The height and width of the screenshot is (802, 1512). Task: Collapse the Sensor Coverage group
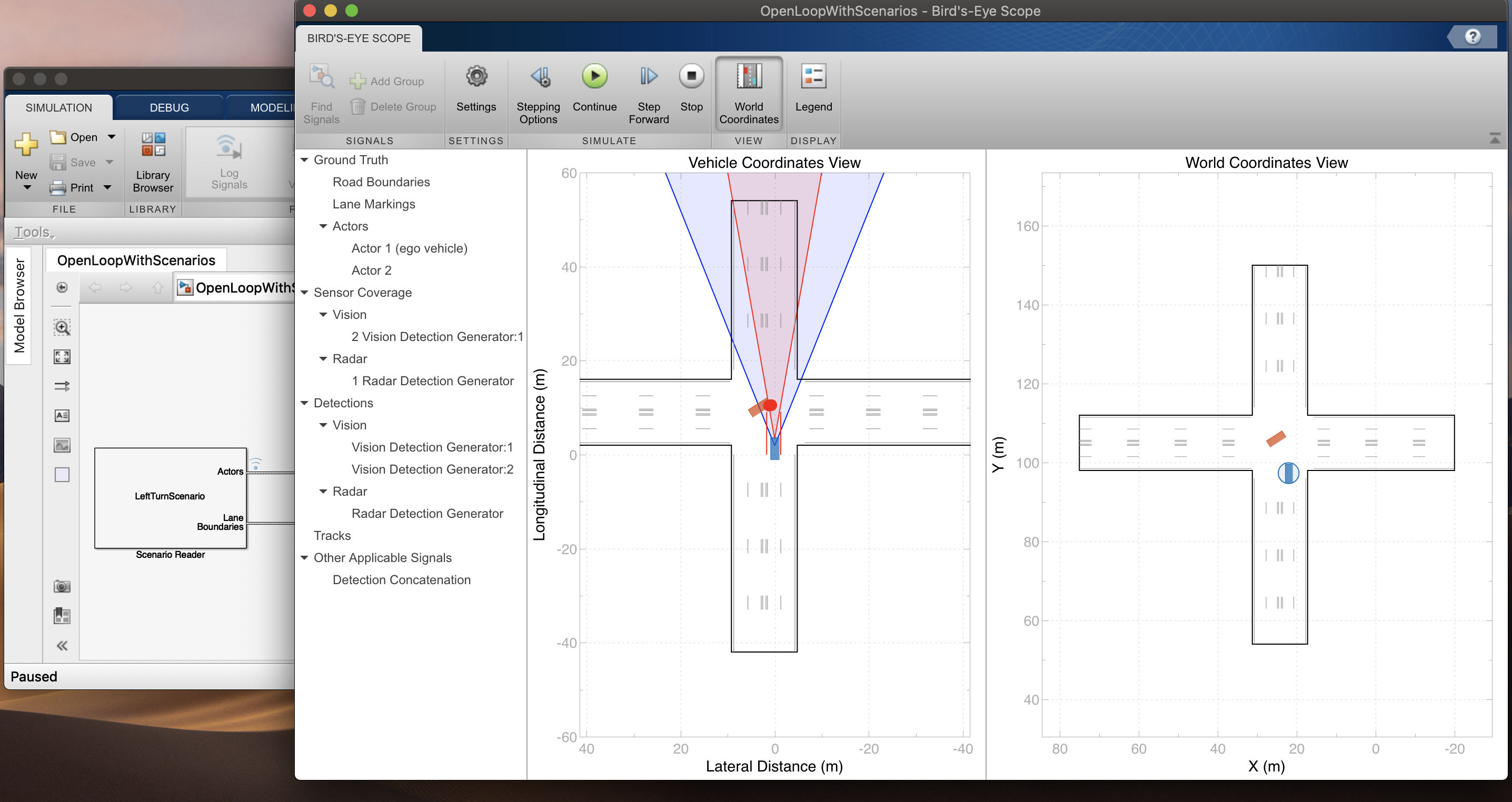tap(305, 293)
